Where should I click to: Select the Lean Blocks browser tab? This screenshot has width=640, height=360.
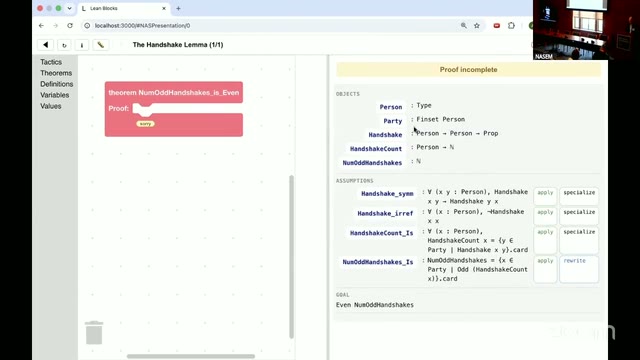coord(124,8)
